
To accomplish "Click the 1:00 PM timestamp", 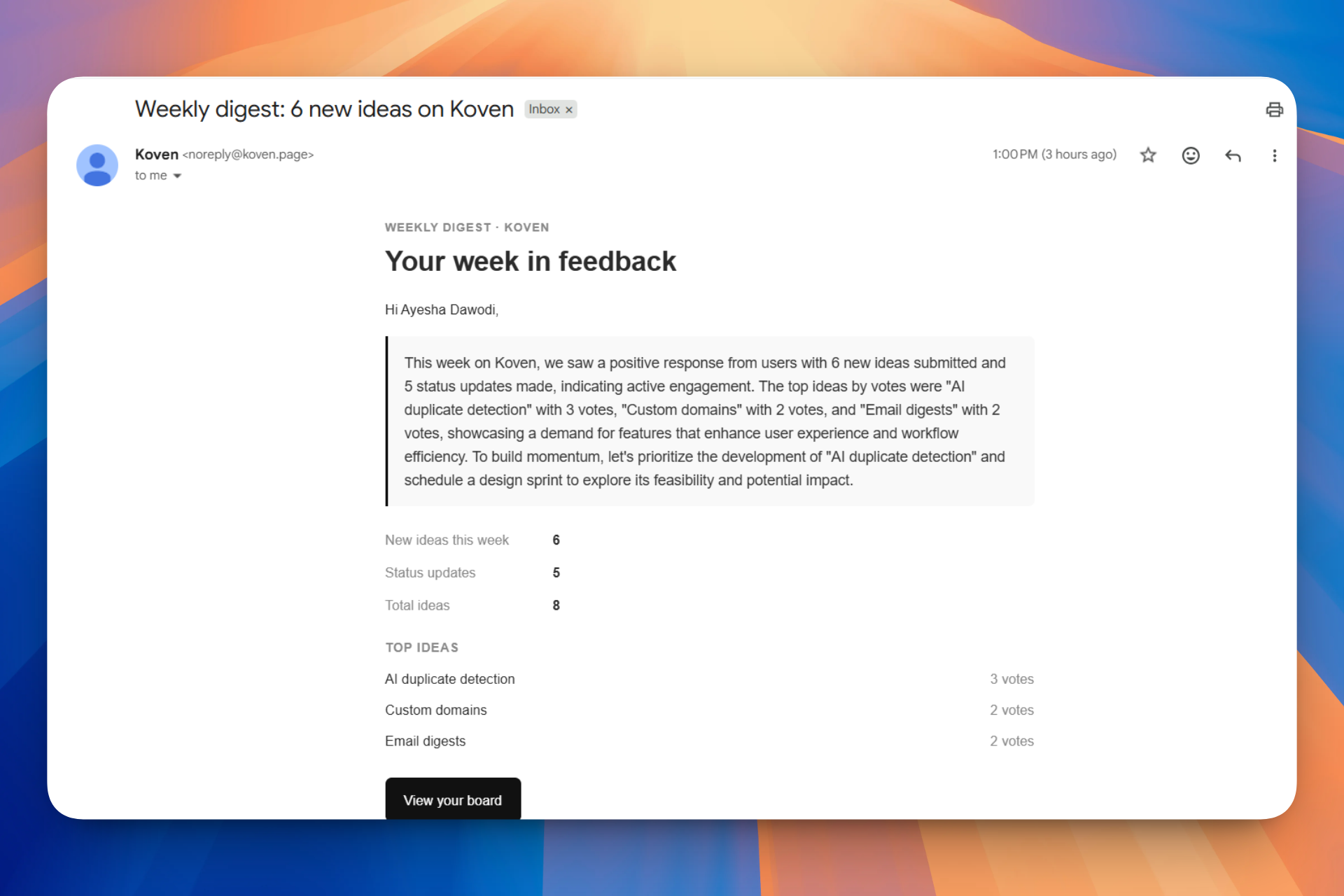I will 1054,154.
